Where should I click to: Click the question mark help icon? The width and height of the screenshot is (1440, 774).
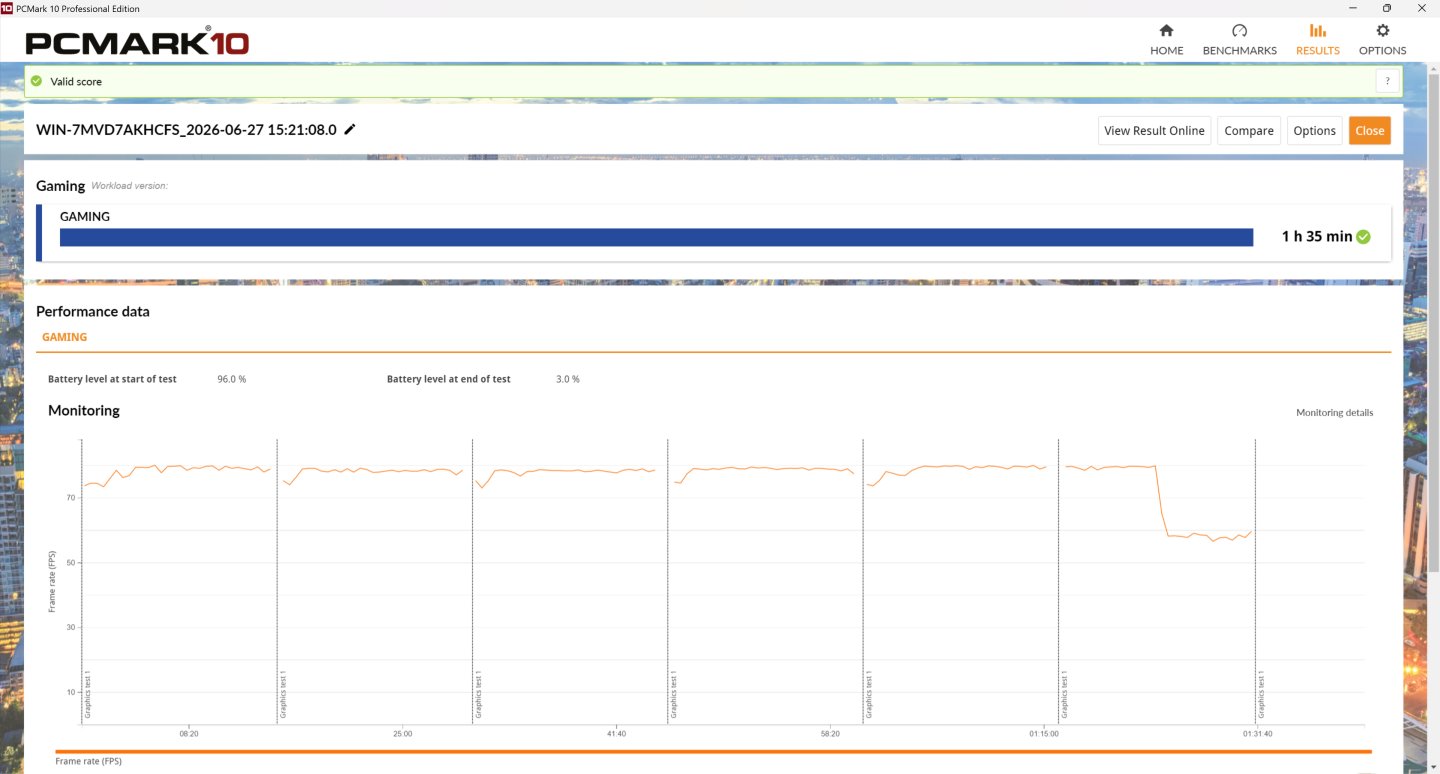[x=1387, y=81]
